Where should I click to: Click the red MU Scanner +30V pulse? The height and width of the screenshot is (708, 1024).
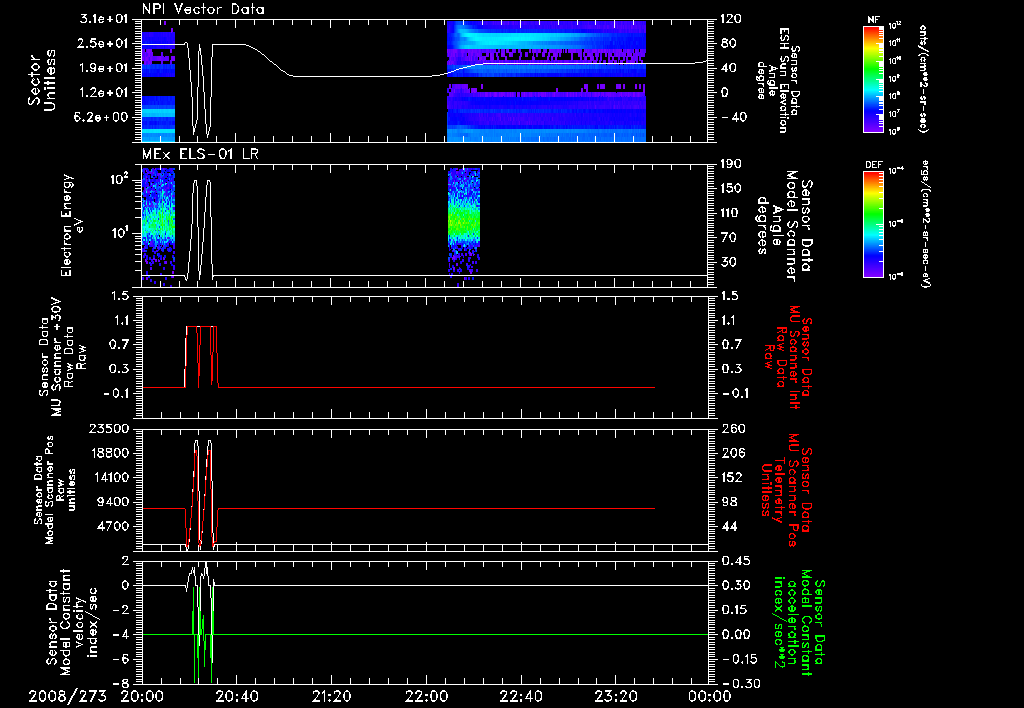click(x=201, y=357)
